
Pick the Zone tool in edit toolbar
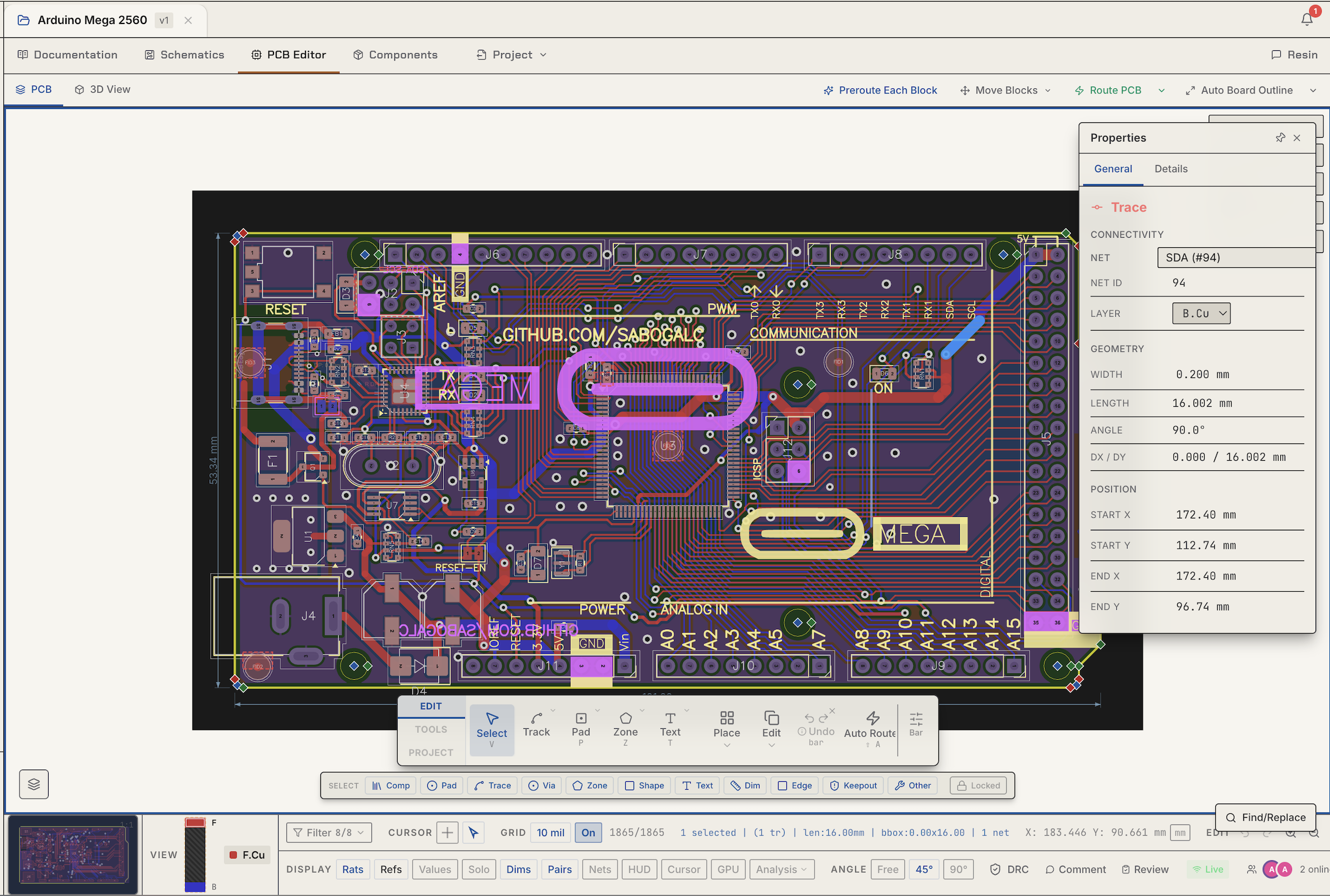coord(625,728)
